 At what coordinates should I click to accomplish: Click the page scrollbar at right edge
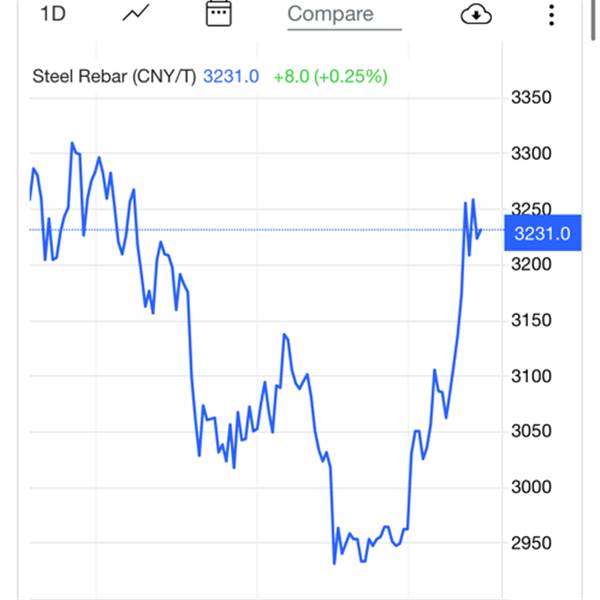pos(593,19)
